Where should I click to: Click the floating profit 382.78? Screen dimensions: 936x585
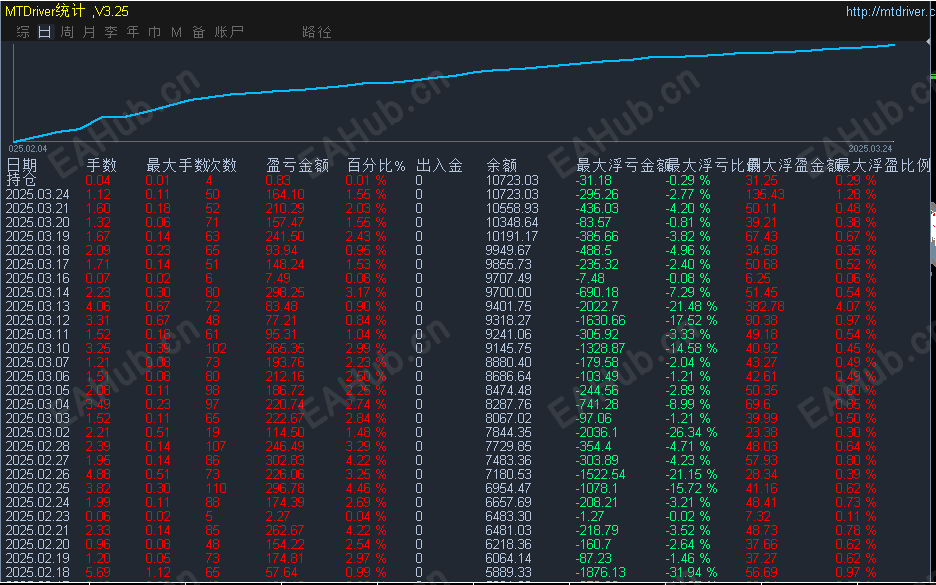coord(765,306)
